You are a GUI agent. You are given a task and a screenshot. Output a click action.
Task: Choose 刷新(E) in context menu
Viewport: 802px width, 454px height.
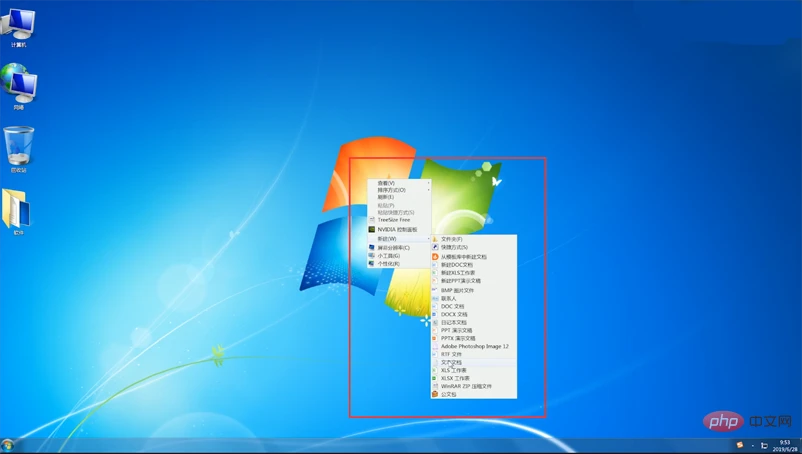click(x=399, y=197)
